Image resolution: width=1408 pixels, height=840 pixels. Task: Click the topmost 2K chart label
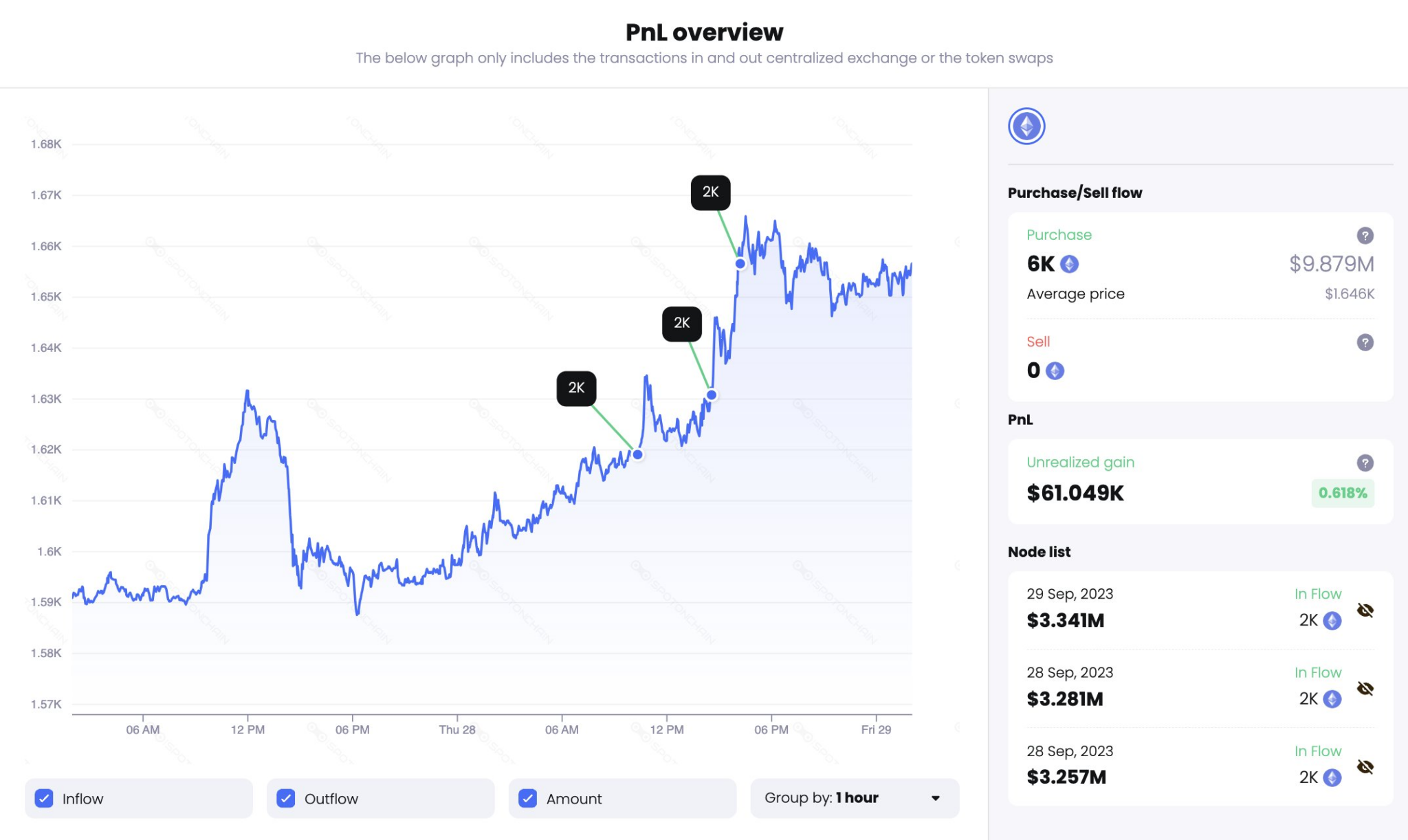(x=710, y=192)
